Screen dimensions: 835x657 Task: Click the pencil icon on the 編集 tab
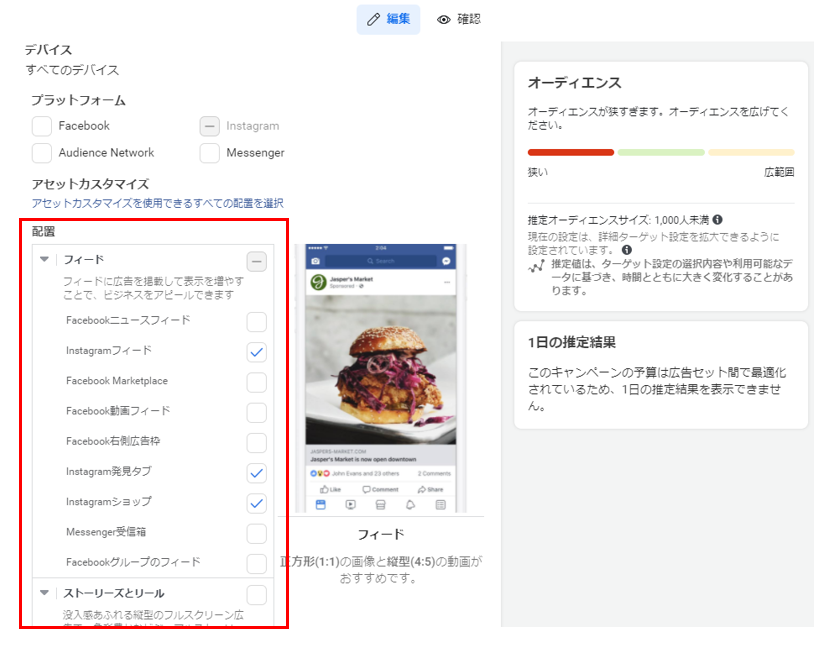click(374, 19)
